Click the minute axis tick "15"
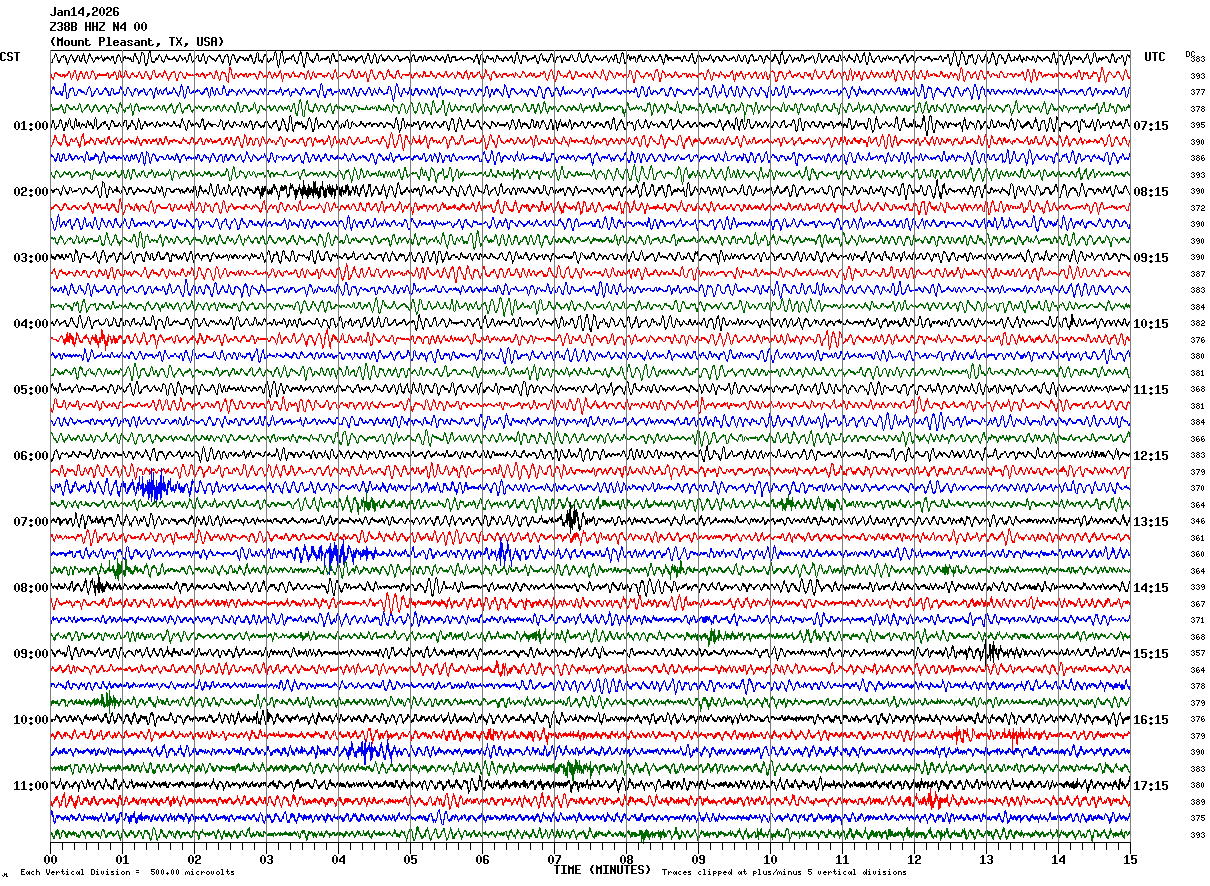The height and width of the screenshot is (886, 1210). [x=1130, y=859]
